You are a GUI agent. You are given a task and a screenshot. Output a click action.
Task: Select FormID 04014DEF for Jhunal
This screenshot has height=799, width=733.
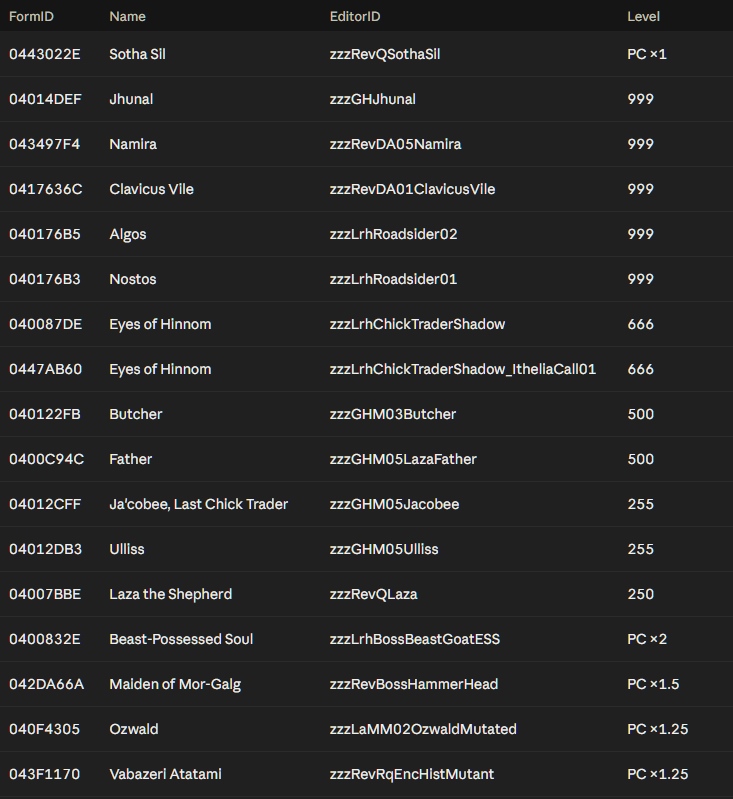pos(45,99)
